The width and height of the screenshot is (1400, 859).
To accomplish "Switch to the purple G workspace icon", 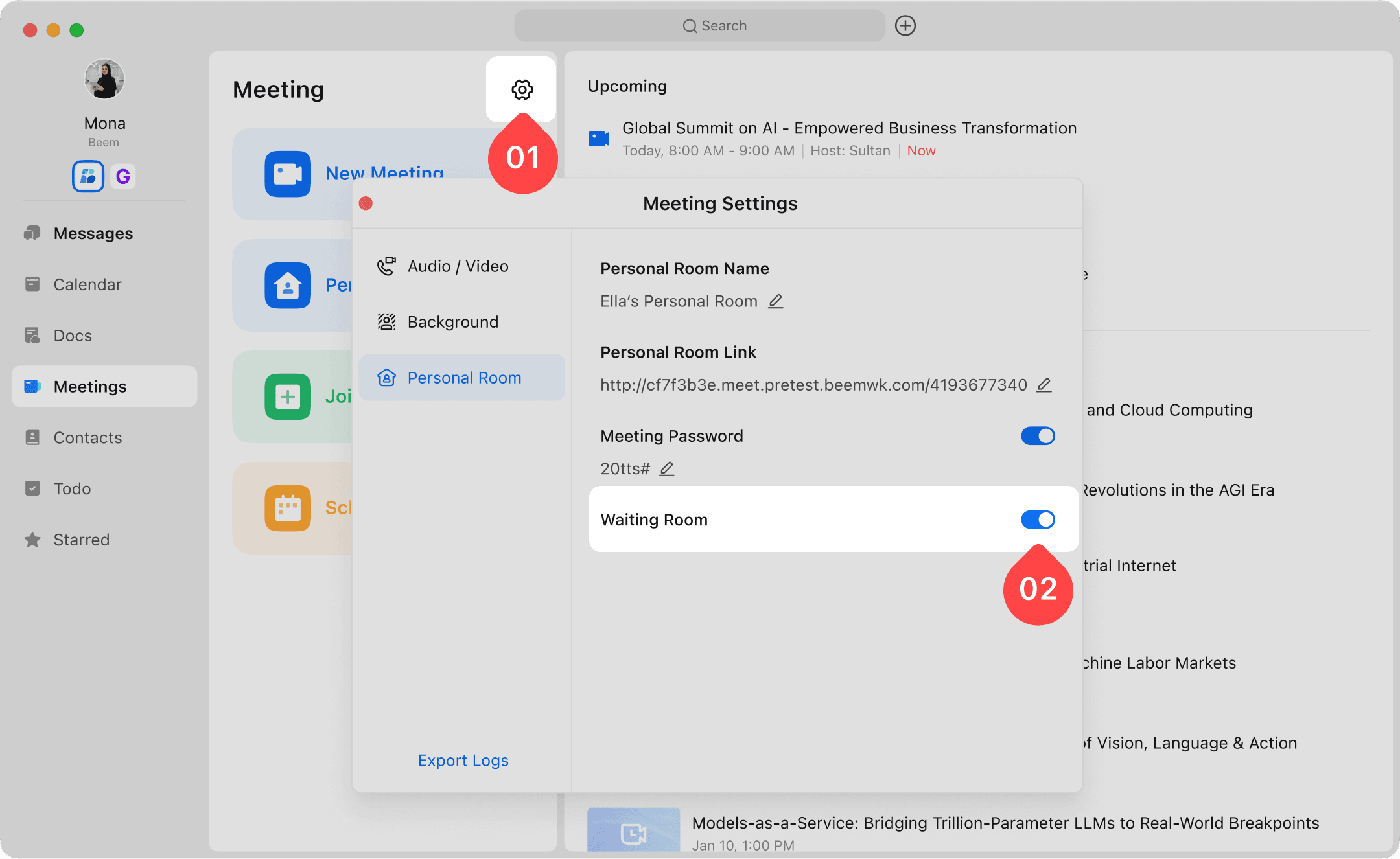I will click(122, 176).
